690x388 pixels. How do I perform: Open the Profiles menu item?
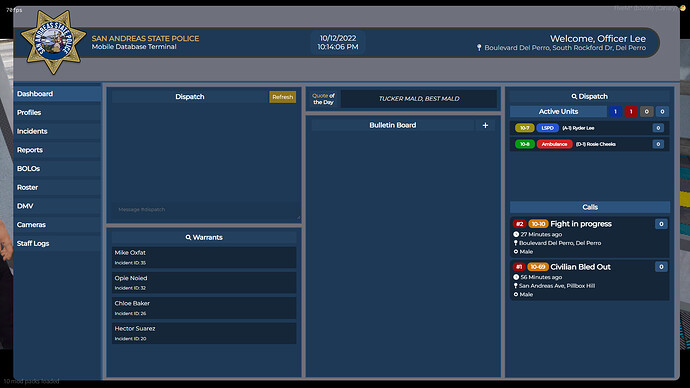click(57, 113)
